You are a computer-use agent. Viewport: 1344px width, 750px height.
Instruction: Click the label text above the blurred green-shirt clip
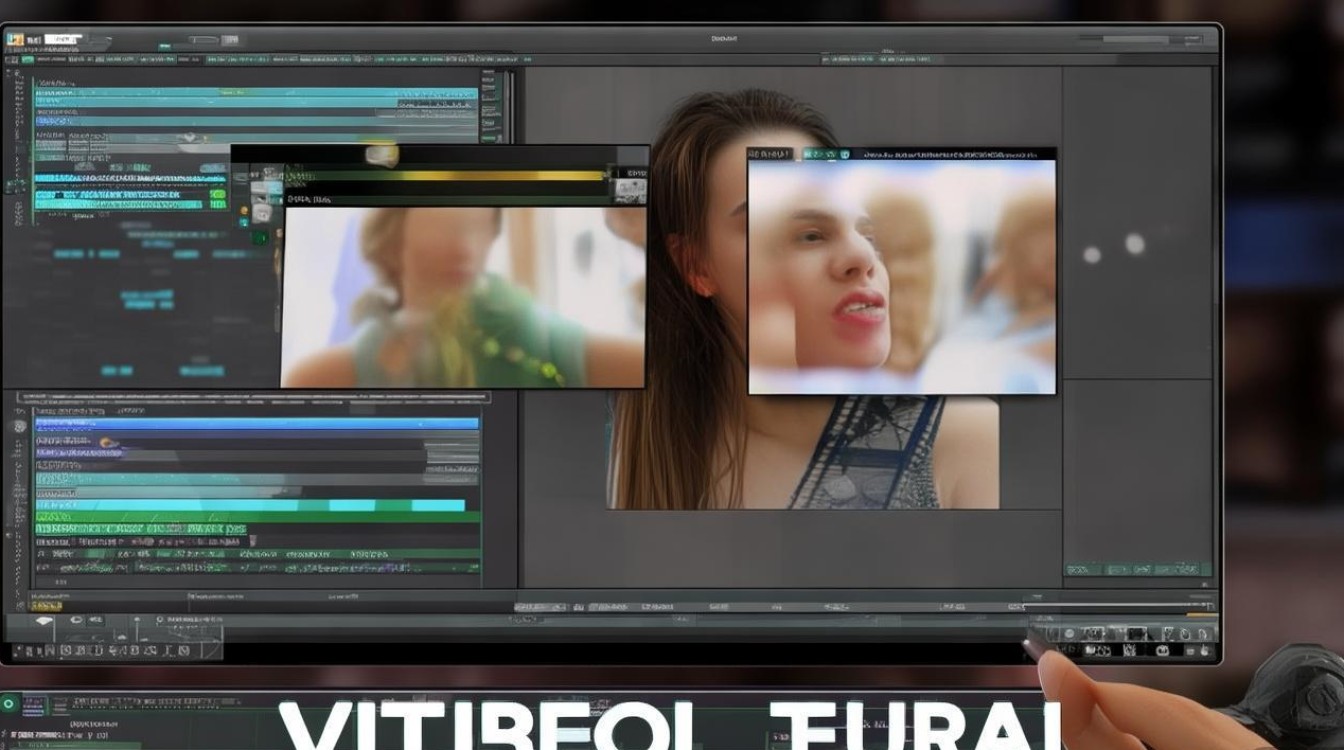coord(310,199)
